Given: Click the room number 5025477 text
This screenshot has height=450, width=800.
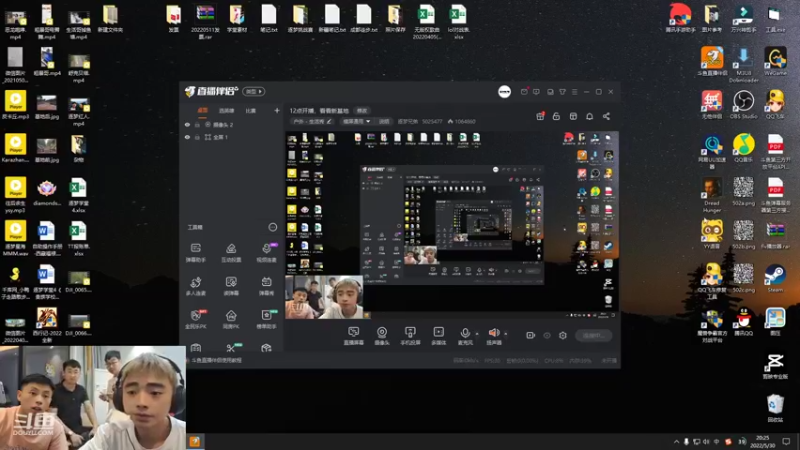Looking at the screenshot, I should point(432,121).
